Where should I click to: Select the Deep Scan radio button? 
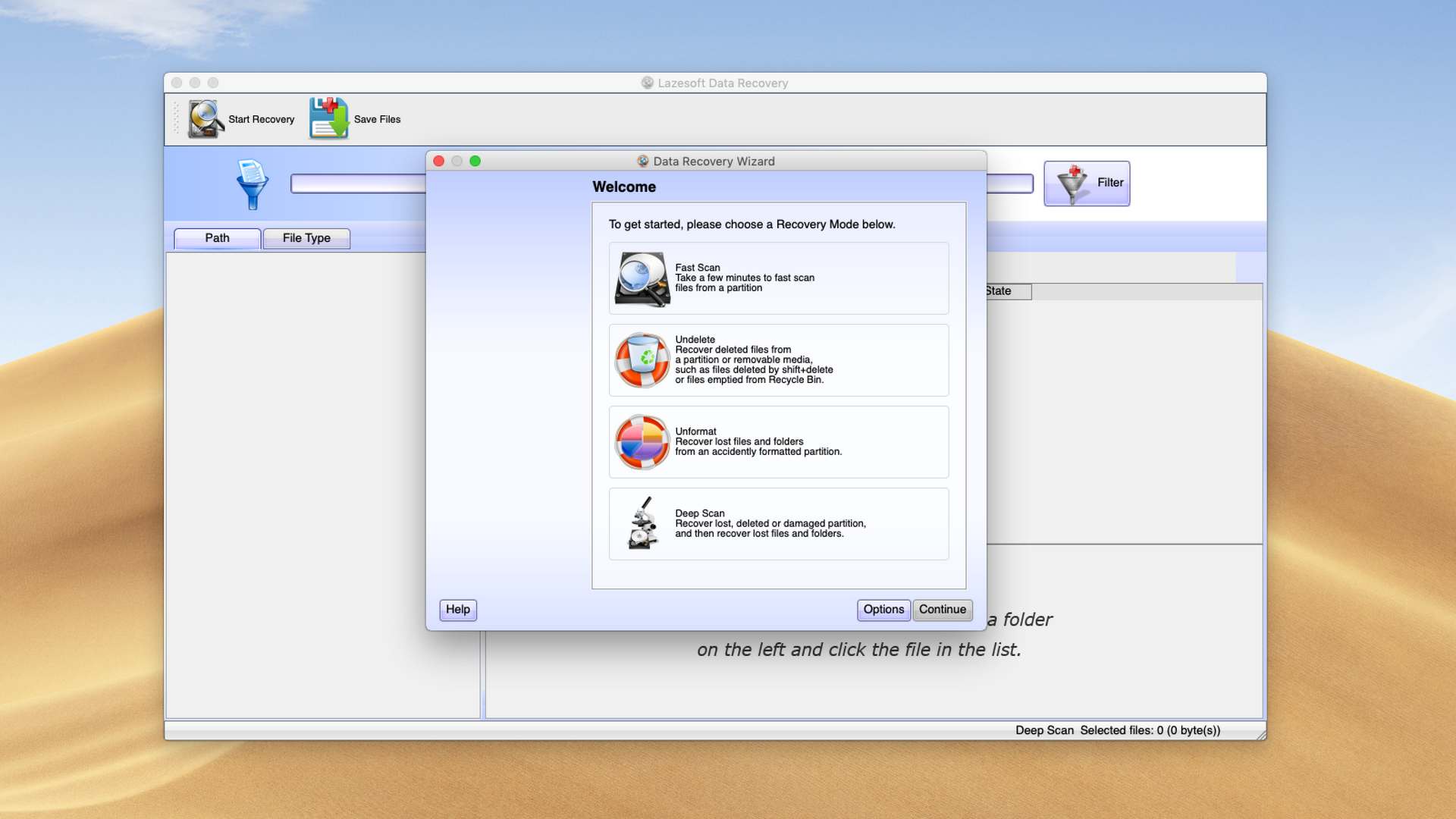point(779,523)
